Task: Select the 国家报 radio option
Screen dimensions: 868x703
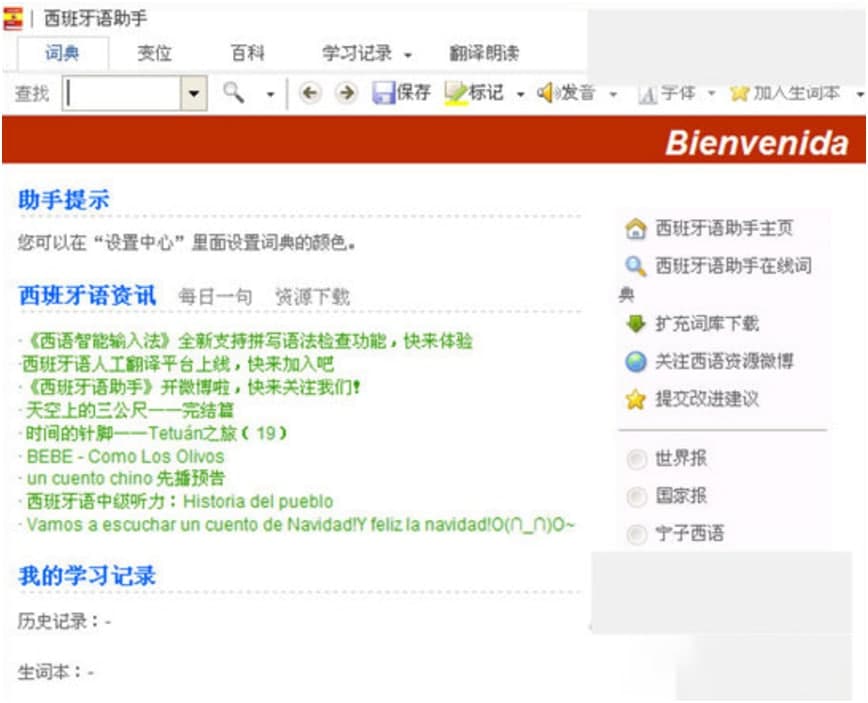Action: pos(636,497)
